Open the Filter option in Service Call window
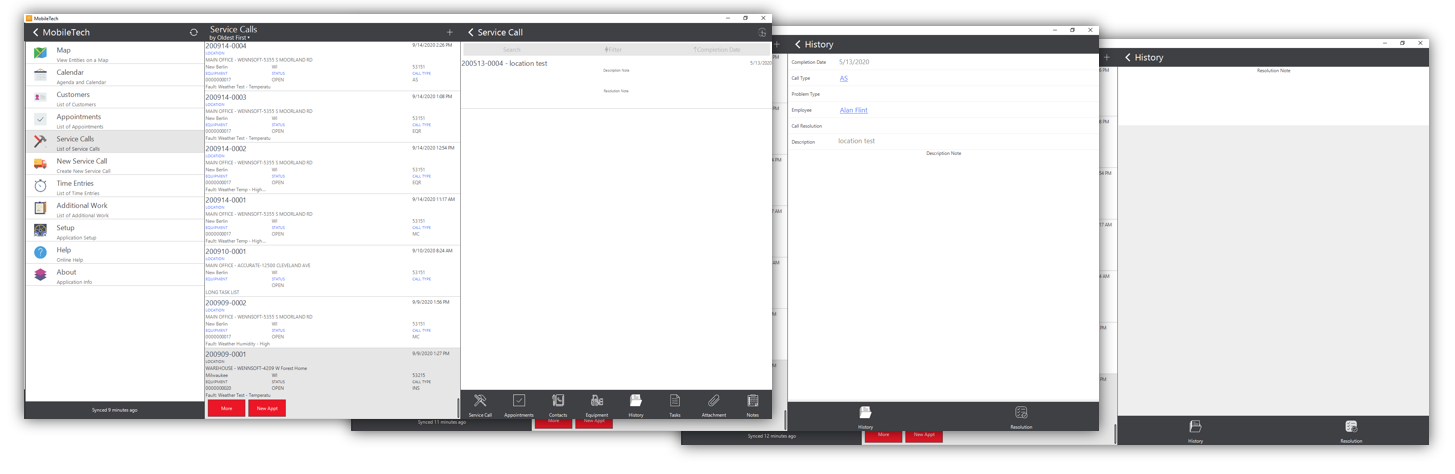Screen dimensions: 1455x474 pos(613,49)
